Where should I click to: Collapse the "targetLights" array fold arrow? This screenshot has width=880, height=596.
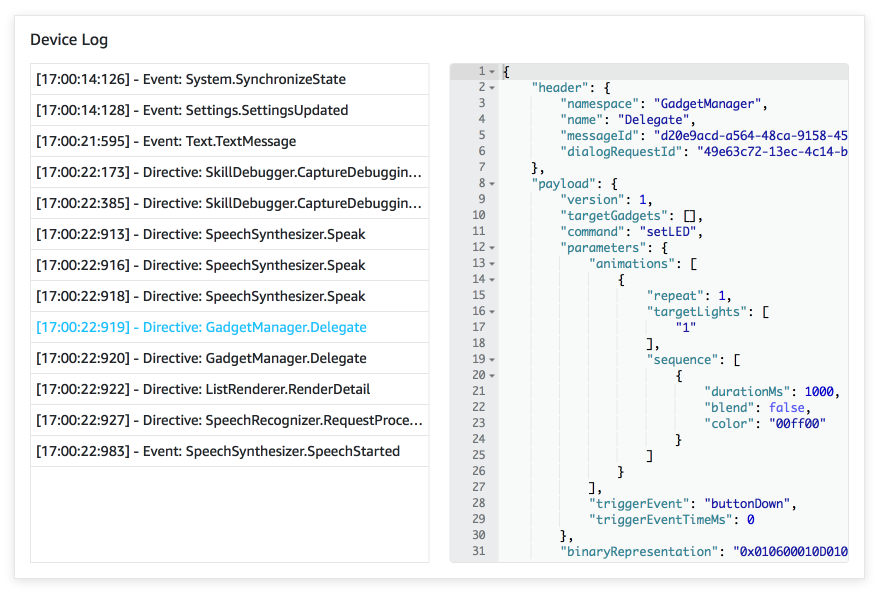tap(493, 311)
